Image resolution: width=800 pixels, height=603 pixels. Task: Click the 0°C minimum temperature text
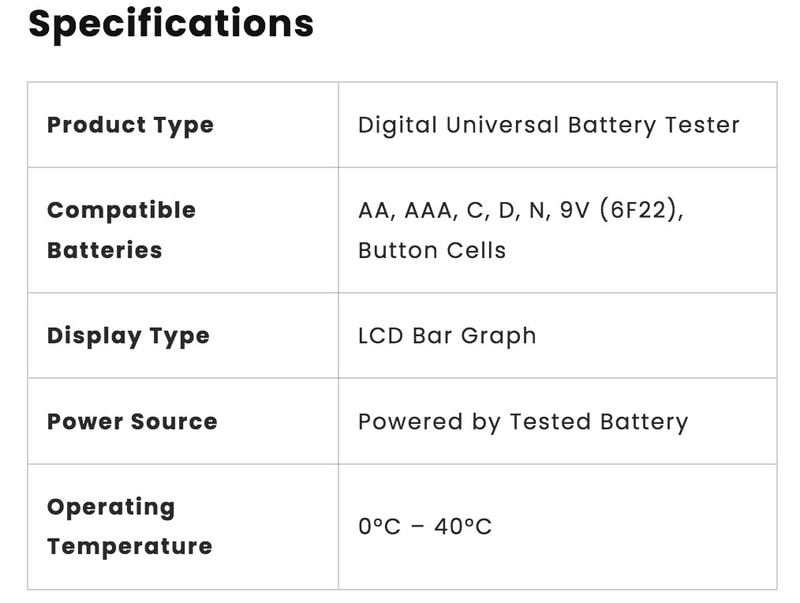click(x=379, y=526)
